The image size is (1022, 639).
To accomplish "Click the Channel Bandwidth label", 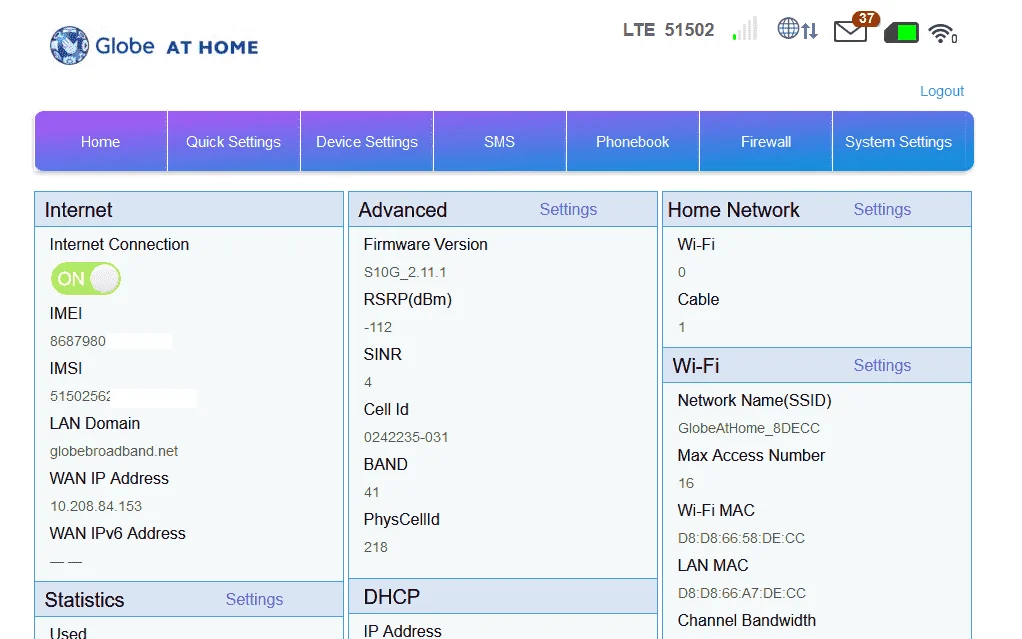I will click(746, 620).
